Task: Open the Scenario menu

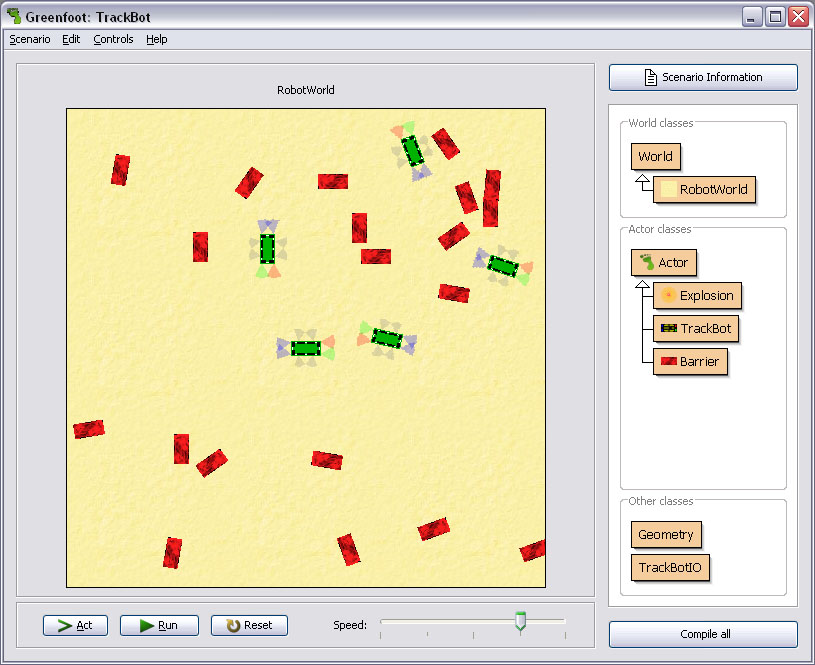Action: (x=29, y=40)
